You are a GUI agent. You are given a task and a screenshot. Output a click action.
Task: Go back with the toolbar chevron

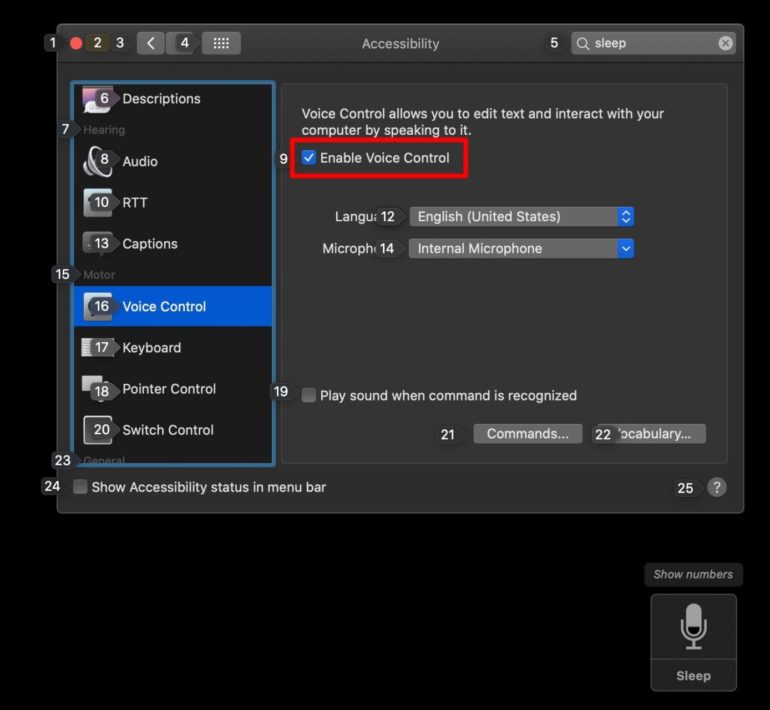(x=150, y=43)
